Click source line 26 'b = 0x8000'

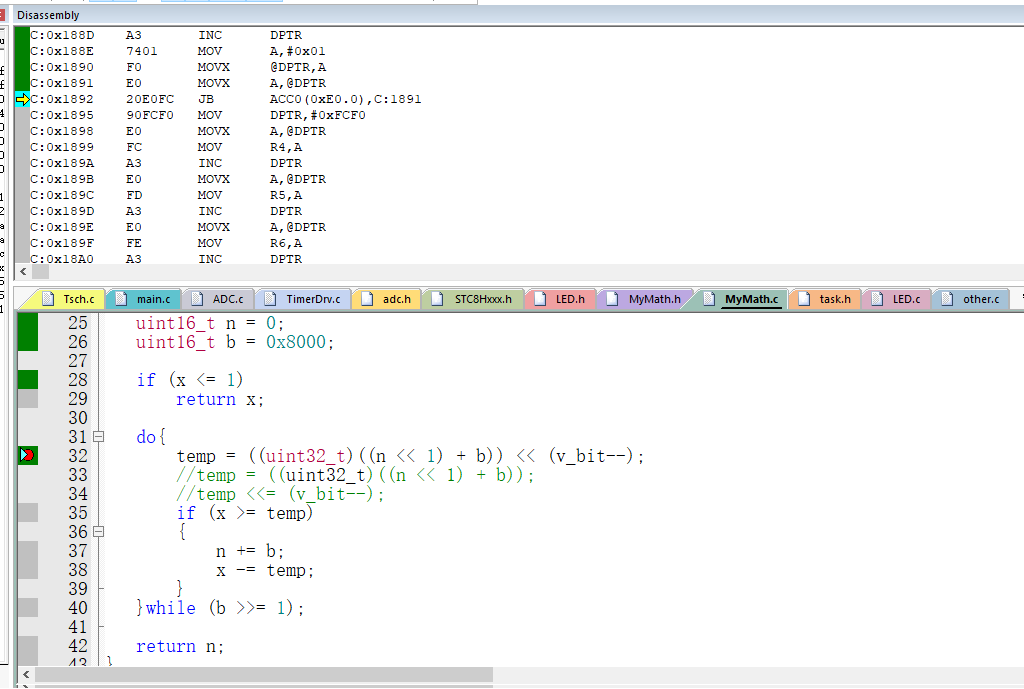pos(280,342)
